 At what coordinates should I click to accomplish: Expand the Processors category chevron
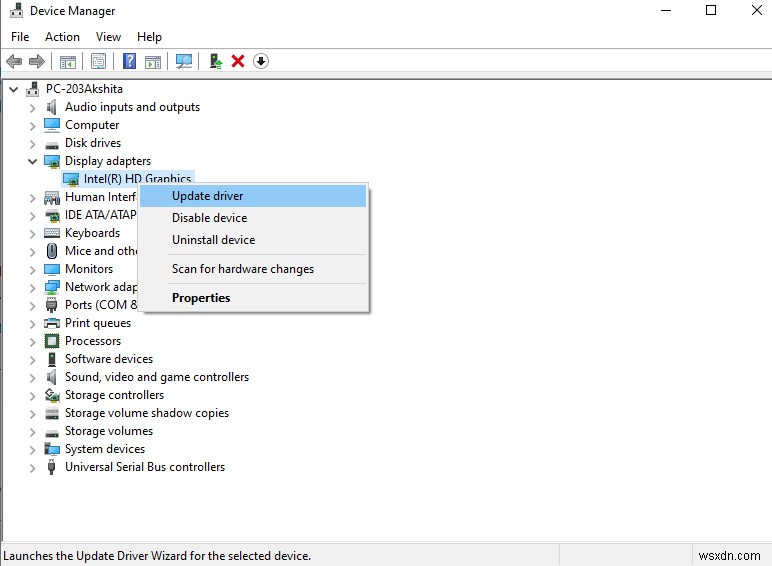pos(32,341)
